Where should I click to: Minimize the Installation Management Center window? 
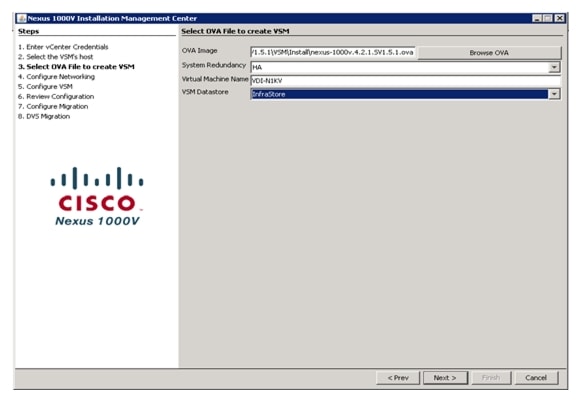click(x=537, y=18)
